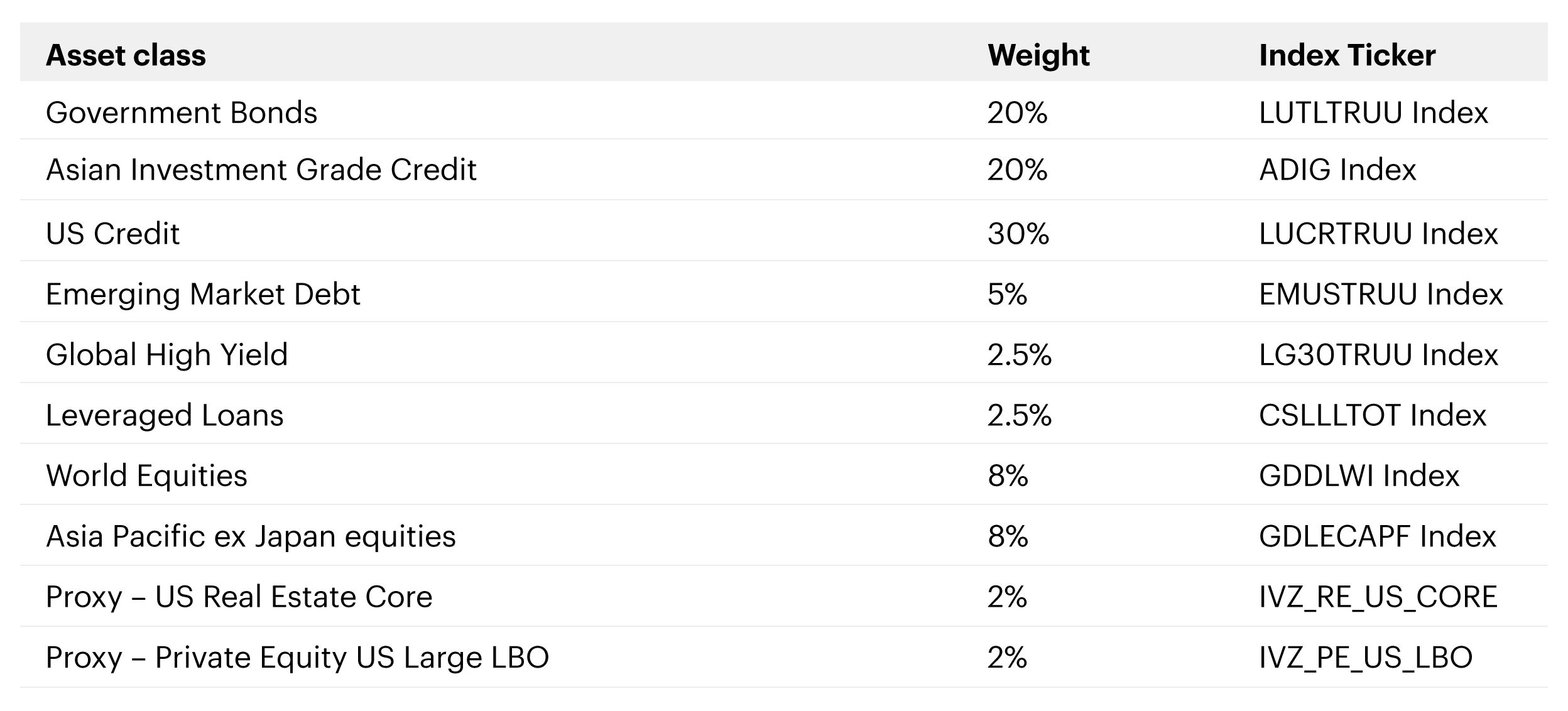Click the LUTLTRUU Index ticker

[1373, 112]
